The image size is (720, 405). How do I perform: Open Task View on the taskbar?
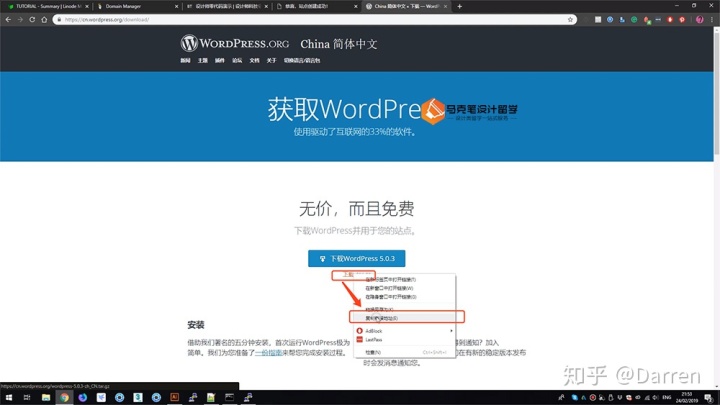point(27,397)
